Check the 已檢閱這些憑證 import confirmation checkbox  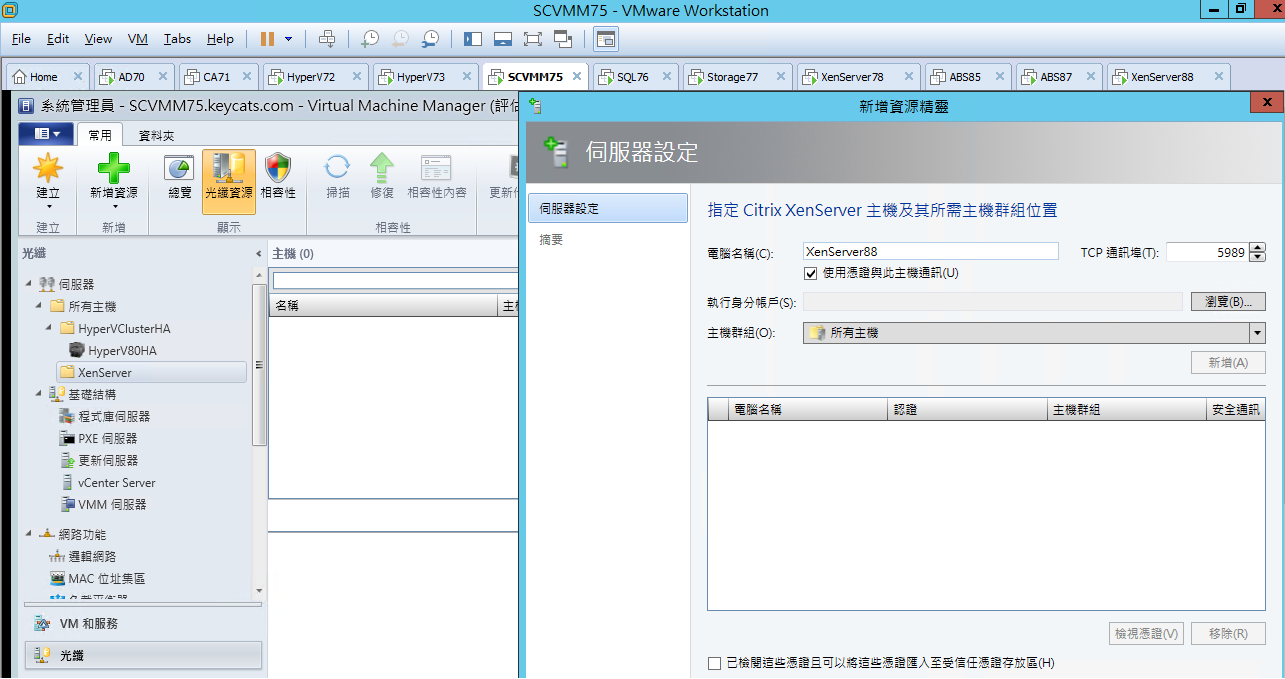click(714, 663)
